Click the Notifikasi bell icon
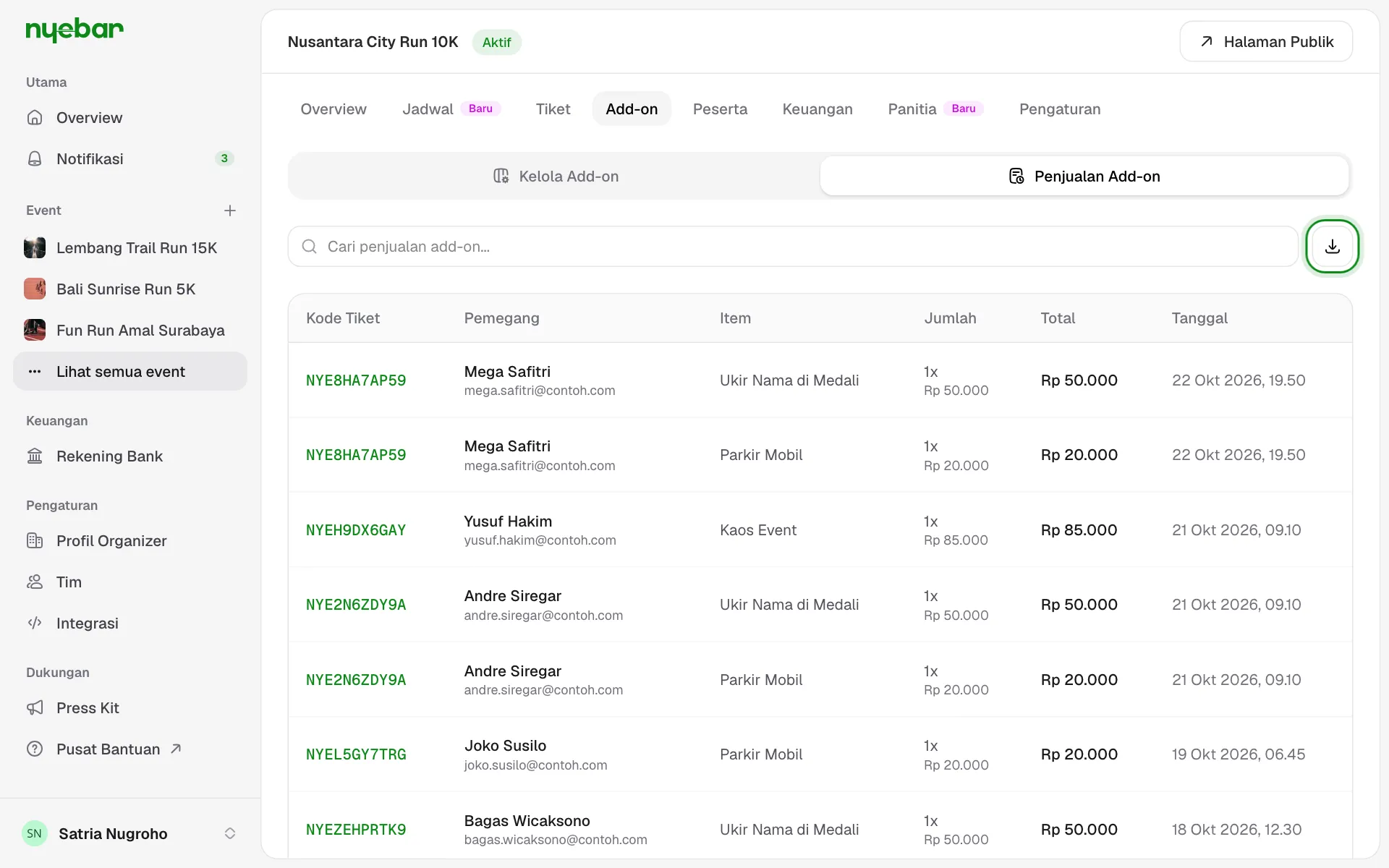1389x868 pixels. [35, 158]
